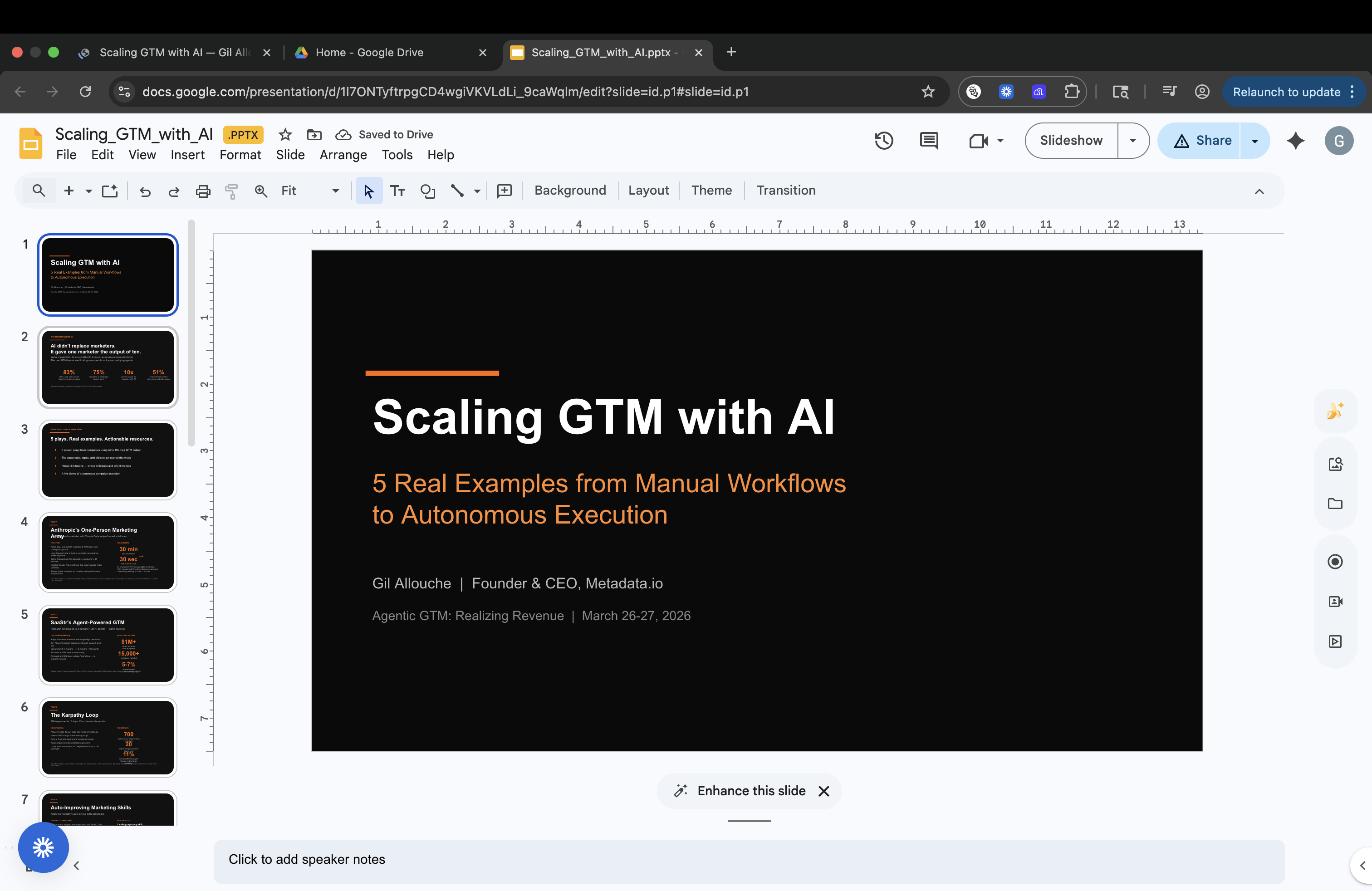Move the document to a folder
The image size is (1372, 891).
point(314,134)
